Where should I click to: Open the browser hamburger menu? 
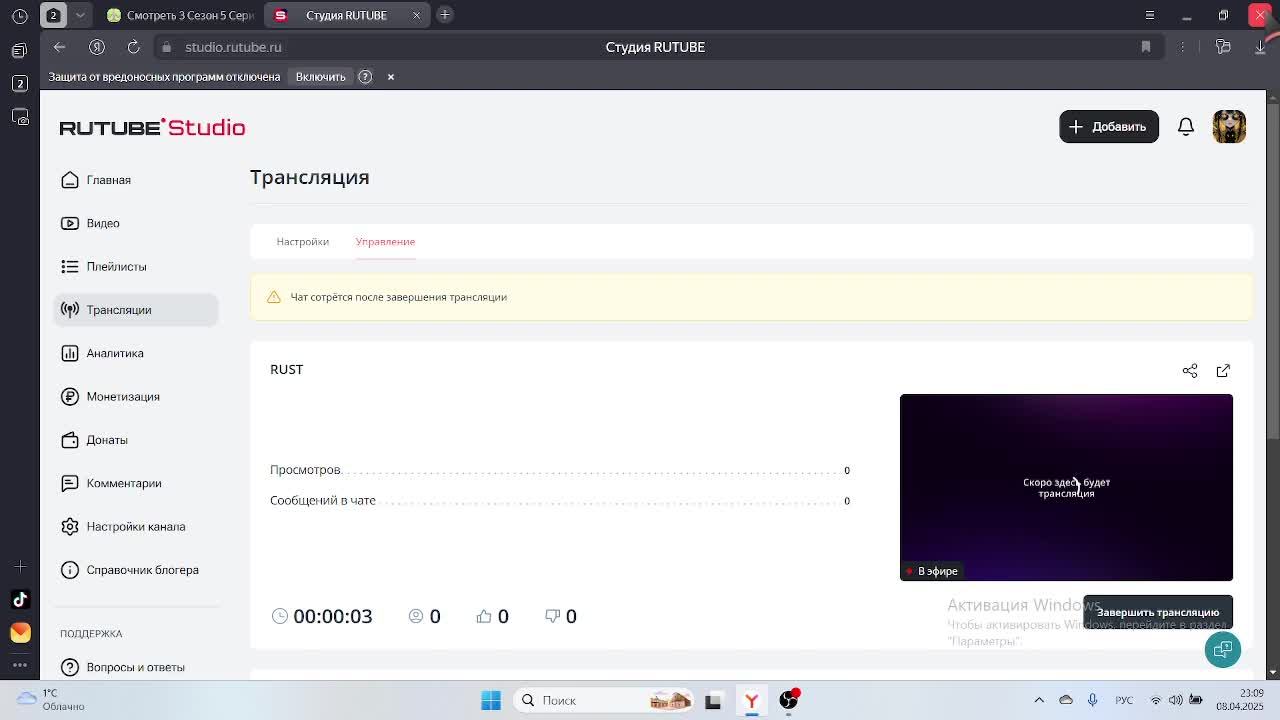point(1150,15)
